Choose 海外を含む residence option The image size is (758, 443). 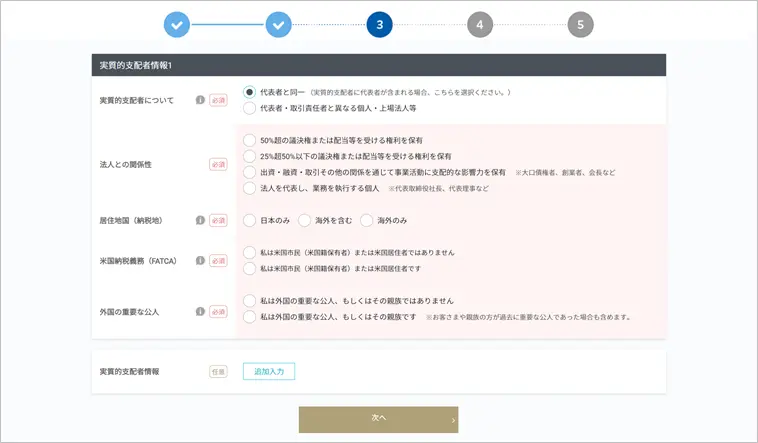[305, 220]
